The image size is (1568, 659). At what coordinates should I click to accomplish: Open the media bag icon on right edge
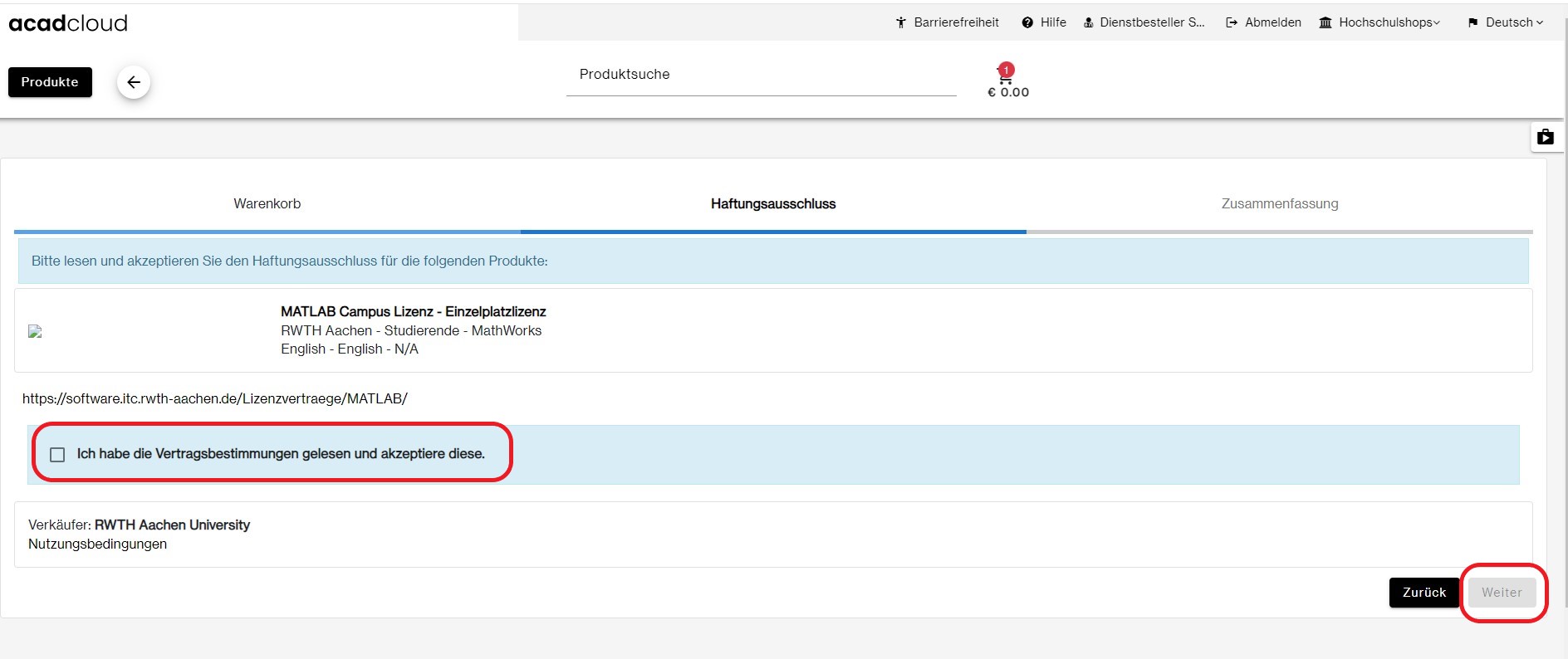[x=1545, y=137]
